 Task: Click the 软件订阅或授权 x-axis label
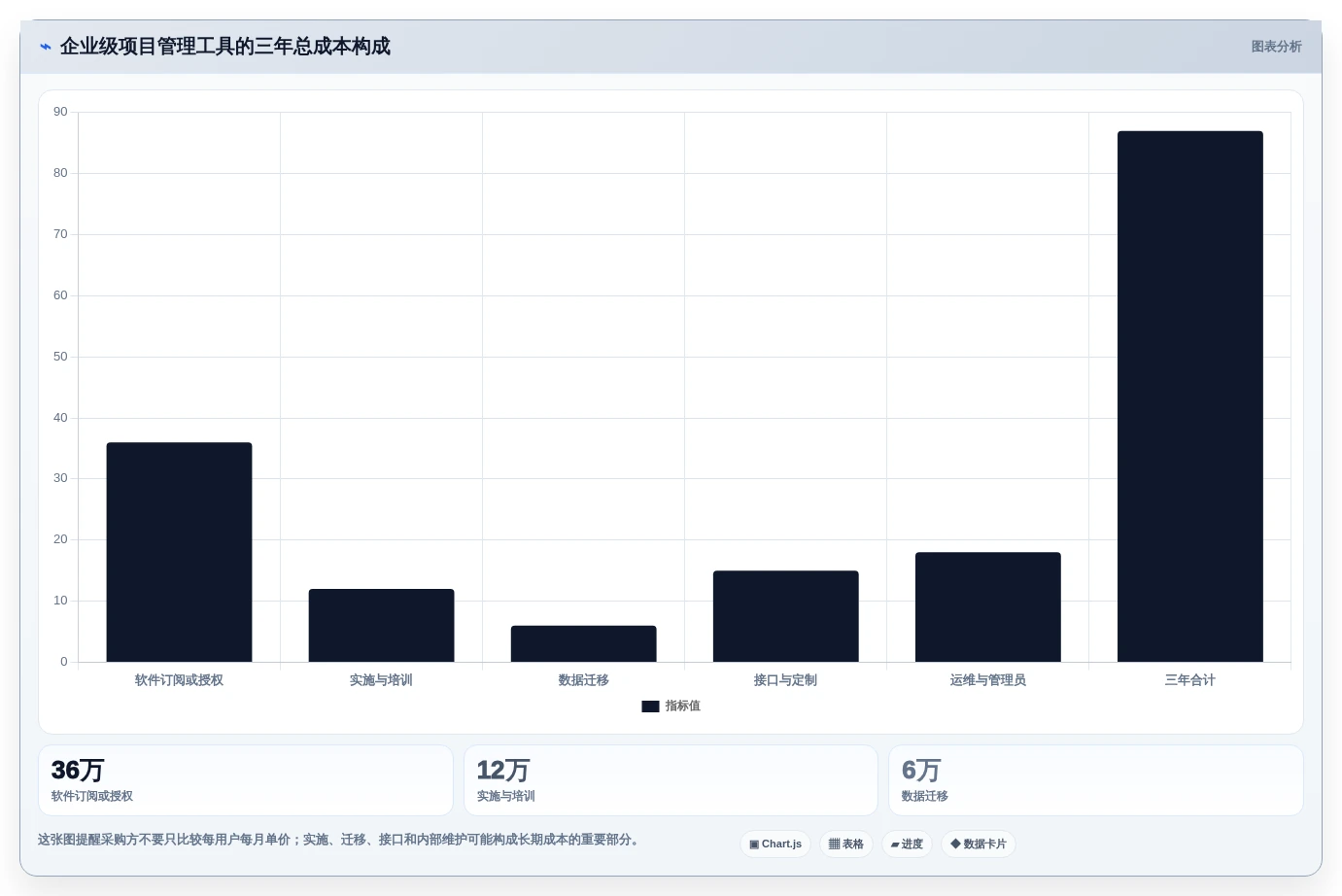point(179,680)
